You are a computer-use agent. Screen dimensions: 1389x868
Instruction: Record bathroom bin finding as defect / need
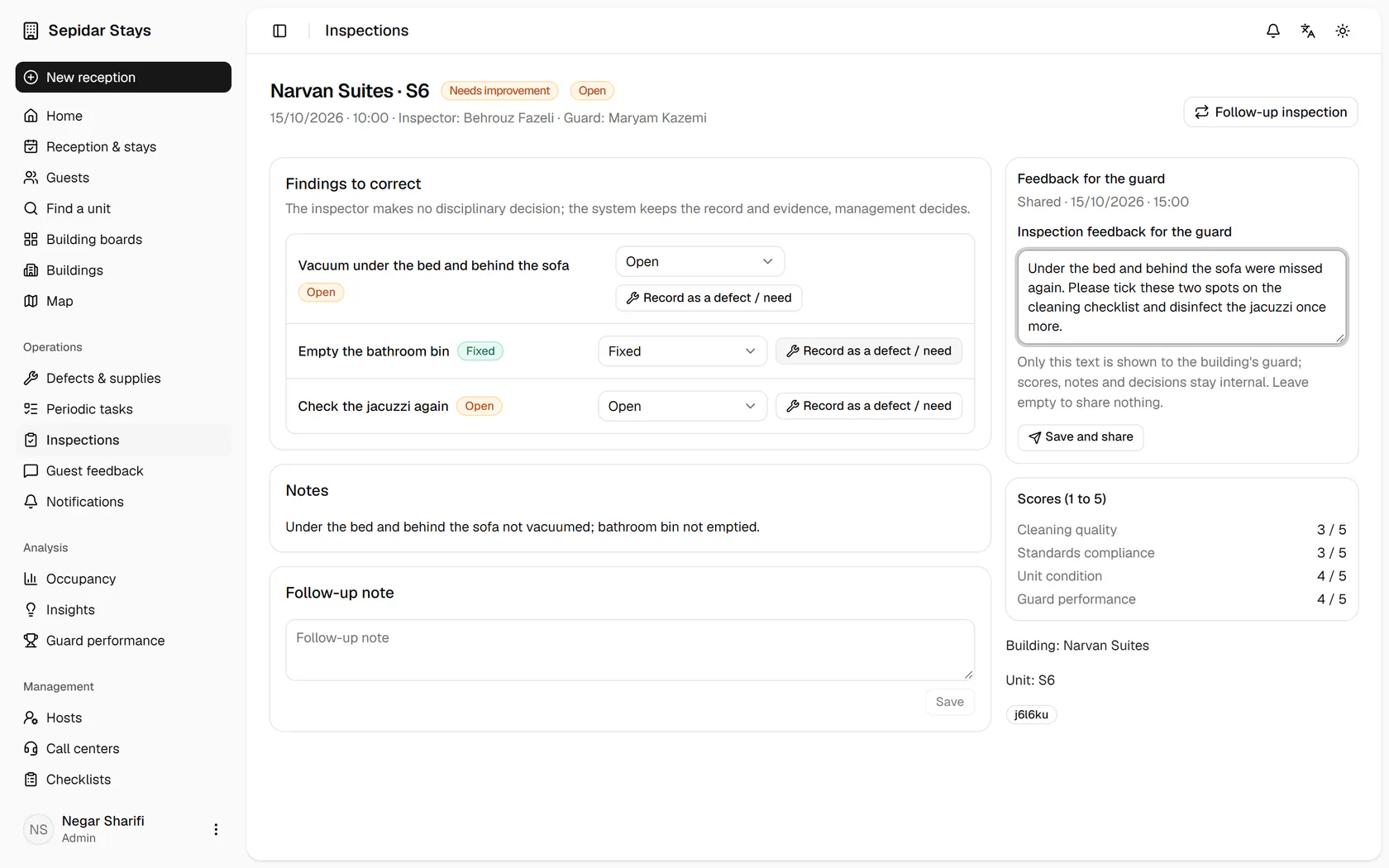point(868,351)
